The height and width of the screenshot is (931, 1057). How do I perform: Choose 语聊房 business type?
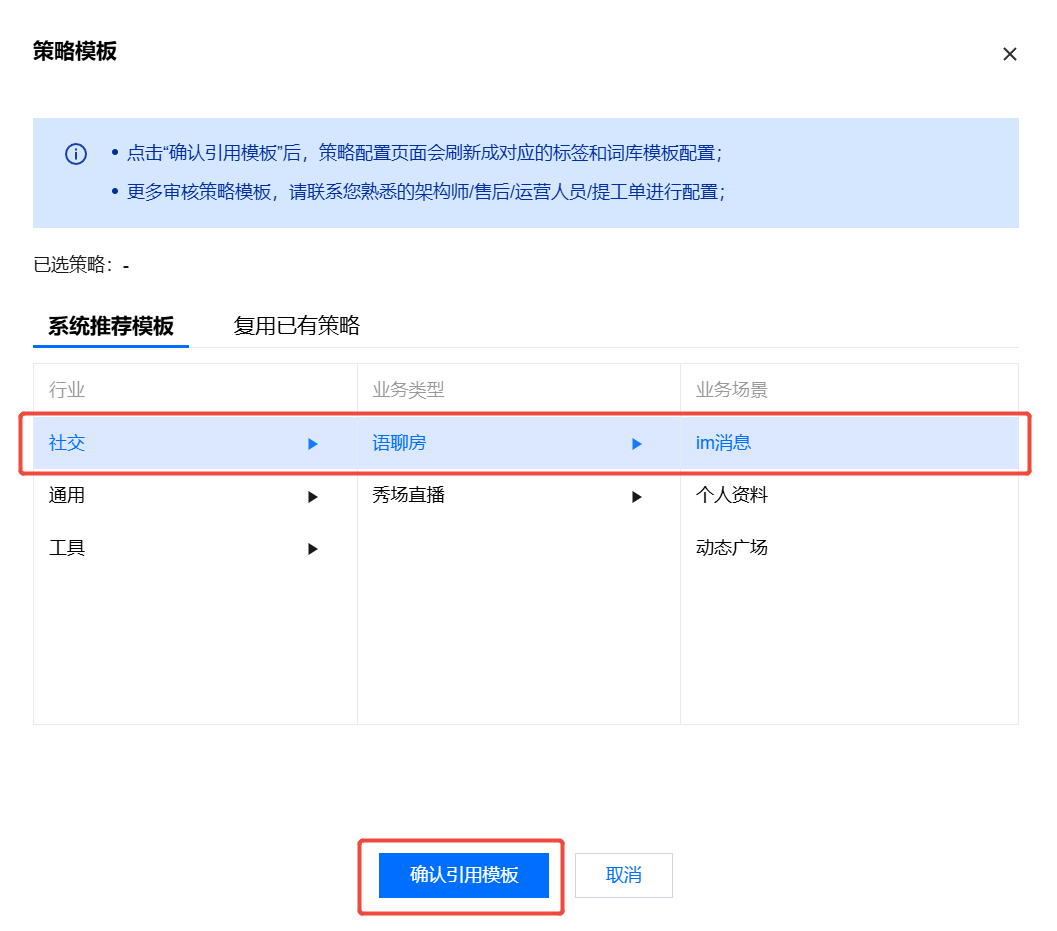(399, 443)
